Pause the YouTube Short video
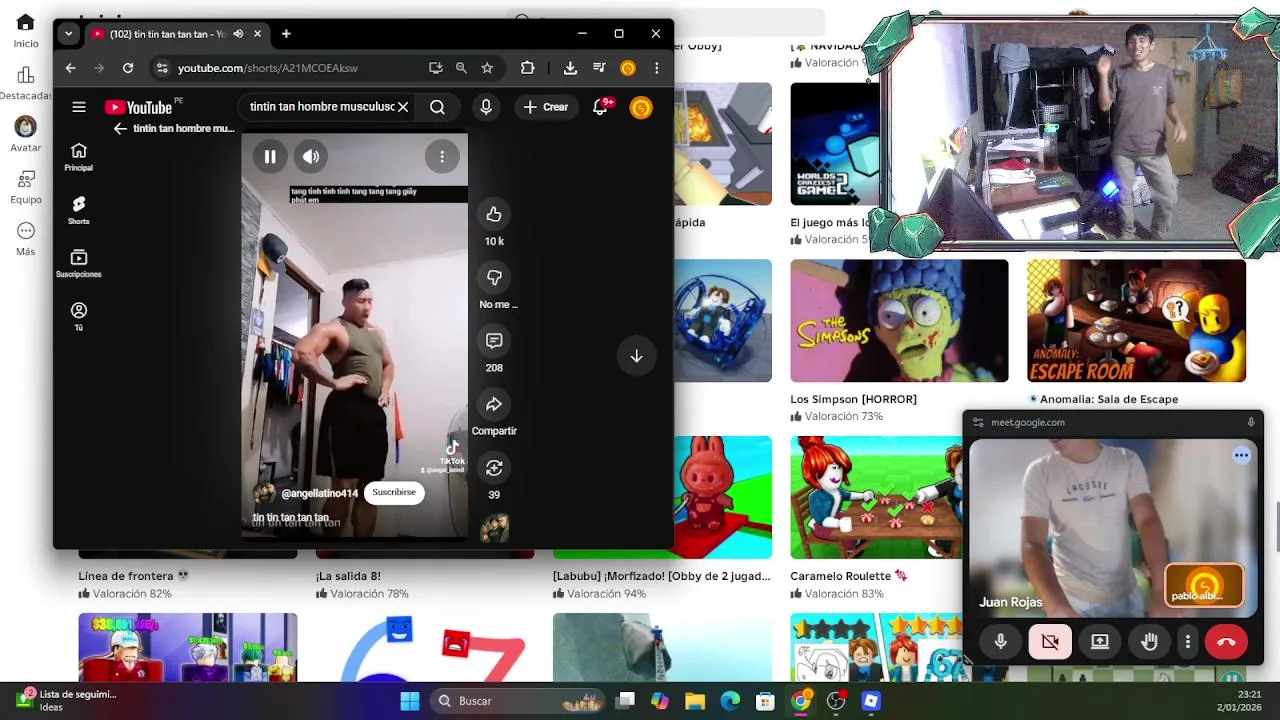Image resolution: width=1280 pixels, height=720 pixels. point(270,156)
